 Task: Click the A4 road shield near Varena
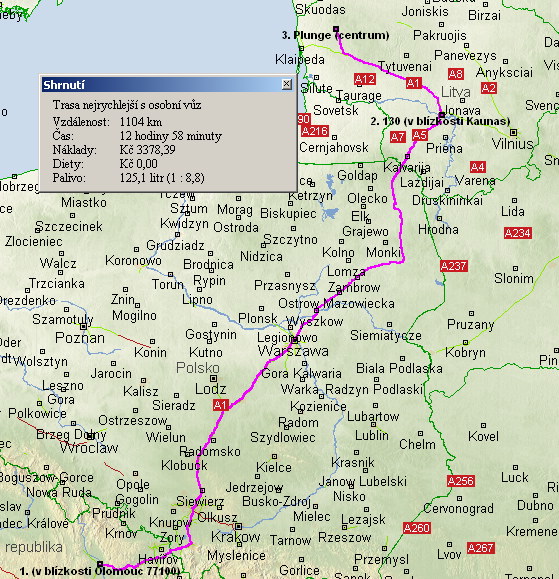477,167
